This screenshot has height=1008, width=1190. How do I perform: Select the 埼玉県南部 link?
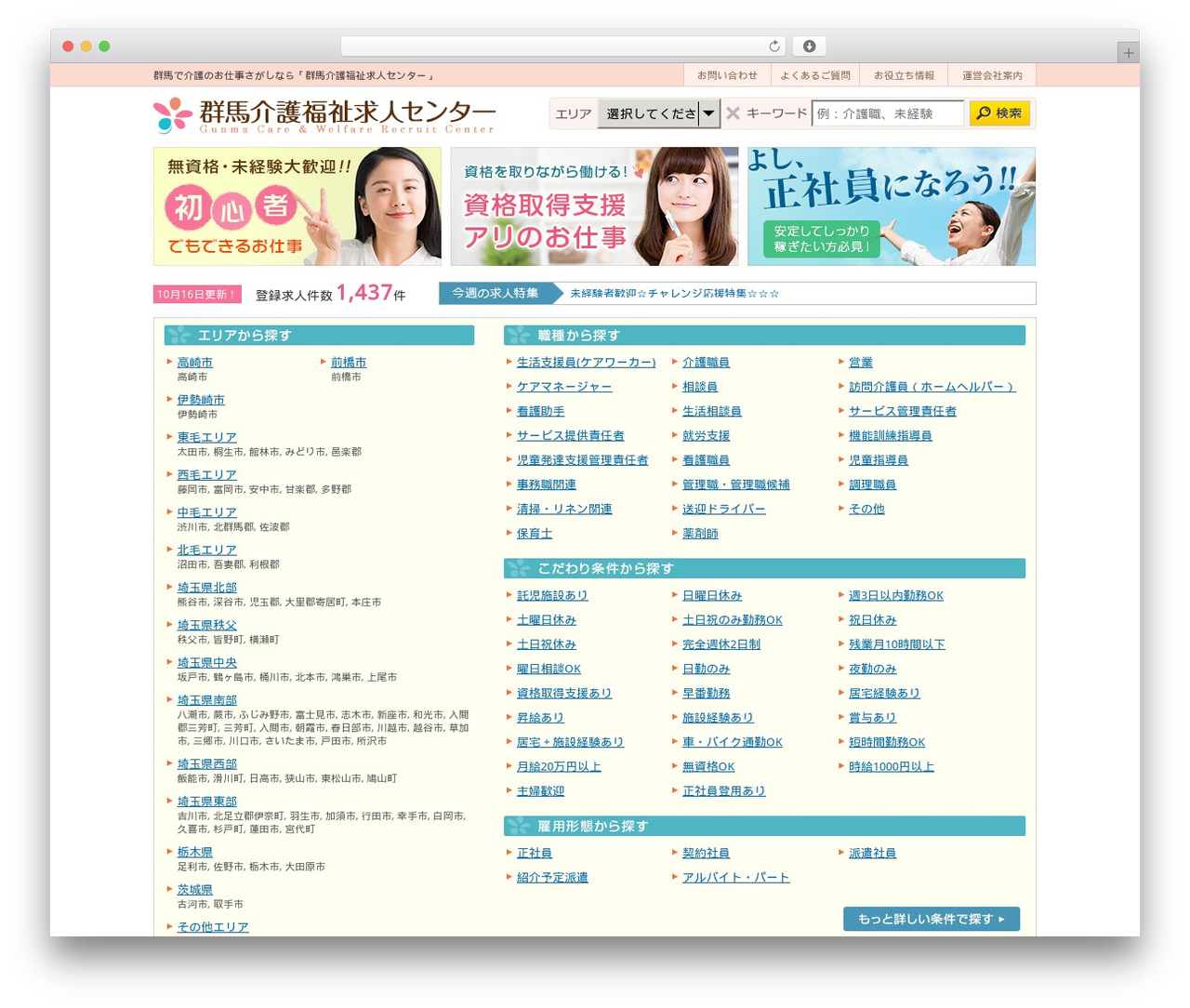[206, 699]
